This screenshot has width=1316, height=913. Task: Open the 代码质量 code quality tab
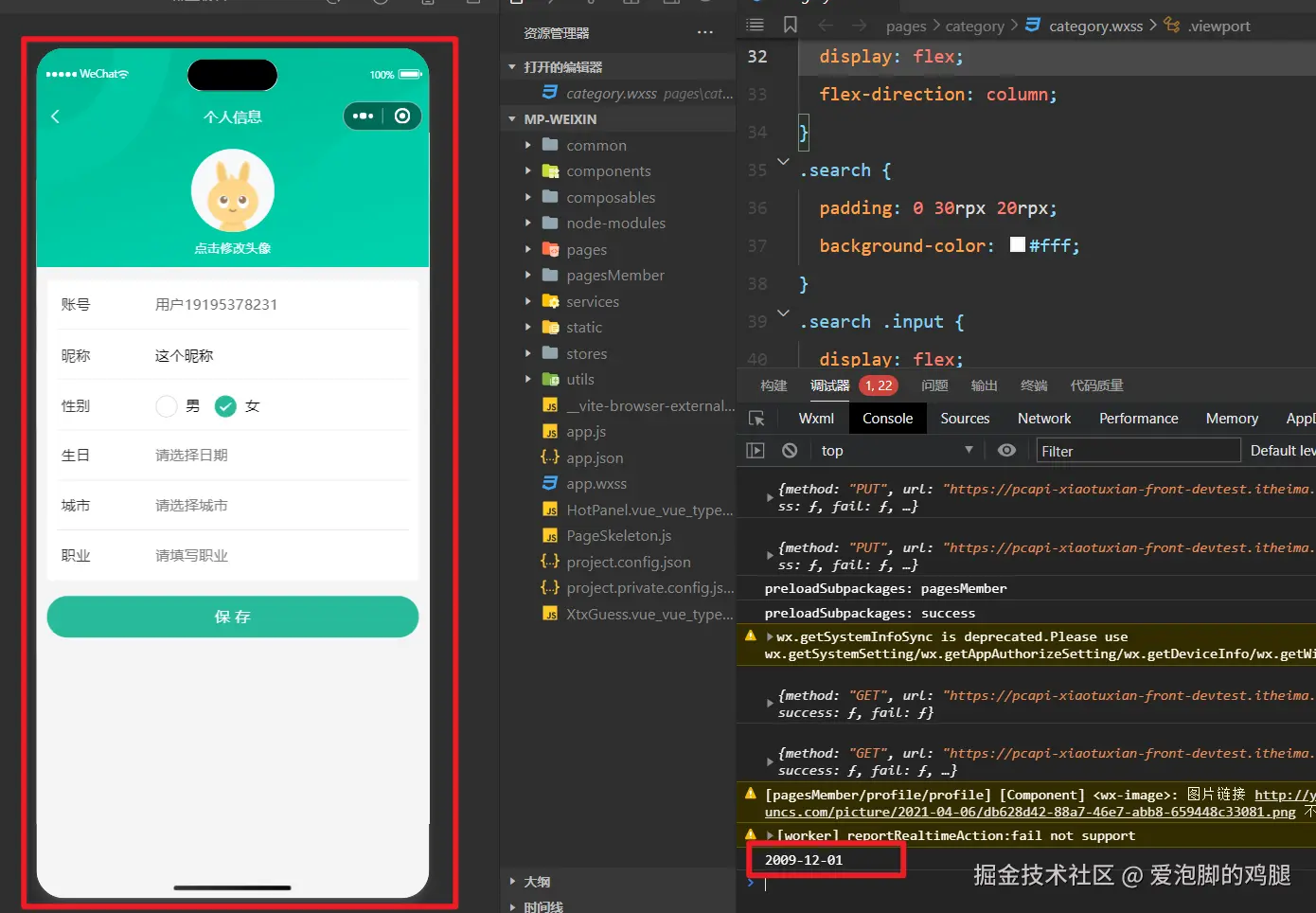(1096, 385)
